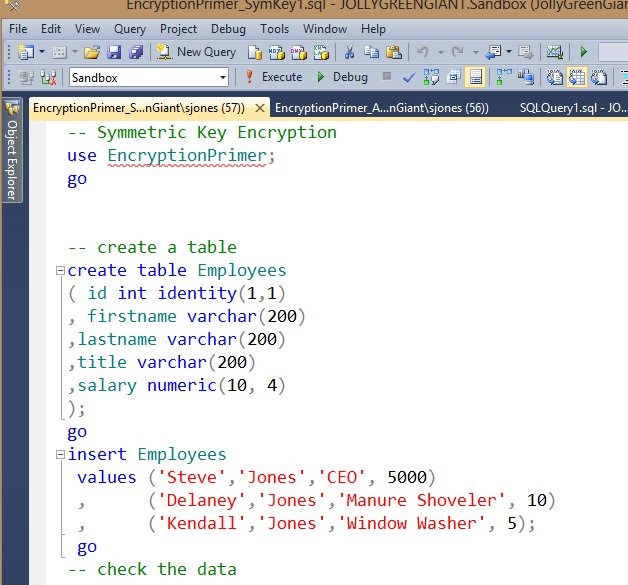Click the Cancel Executing Query stop icon
This screenshot has width=628, height=585.
pyautogui.click(x=387, y=77)
